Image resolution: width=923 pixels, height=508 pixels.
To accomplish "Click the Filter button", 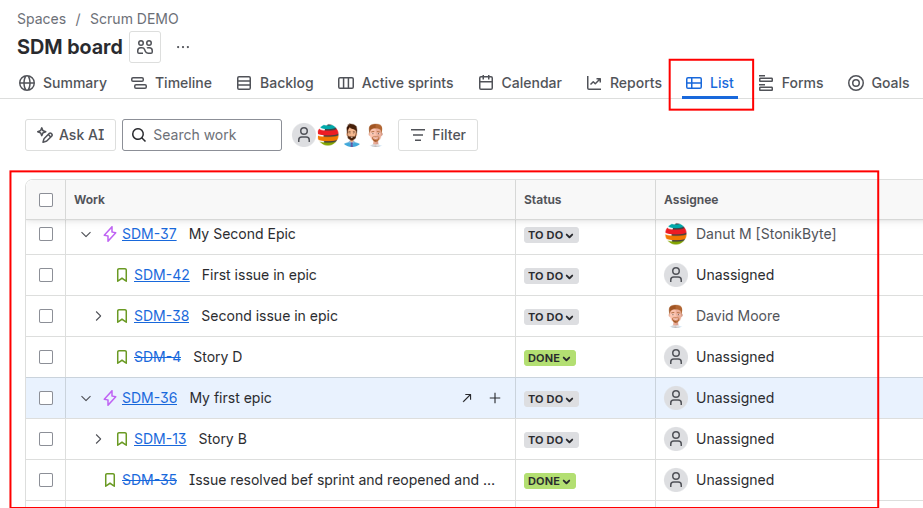I will (x=438, y=135).
